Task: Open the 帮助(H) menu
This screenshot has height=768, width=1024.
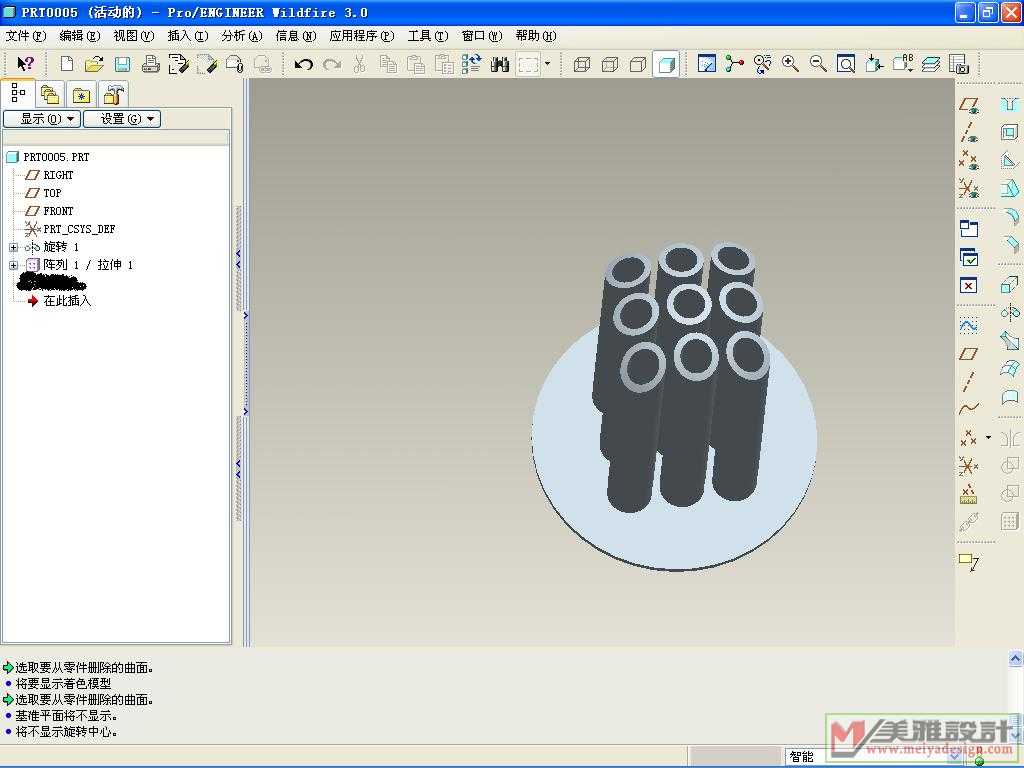Action: (536, 36)
